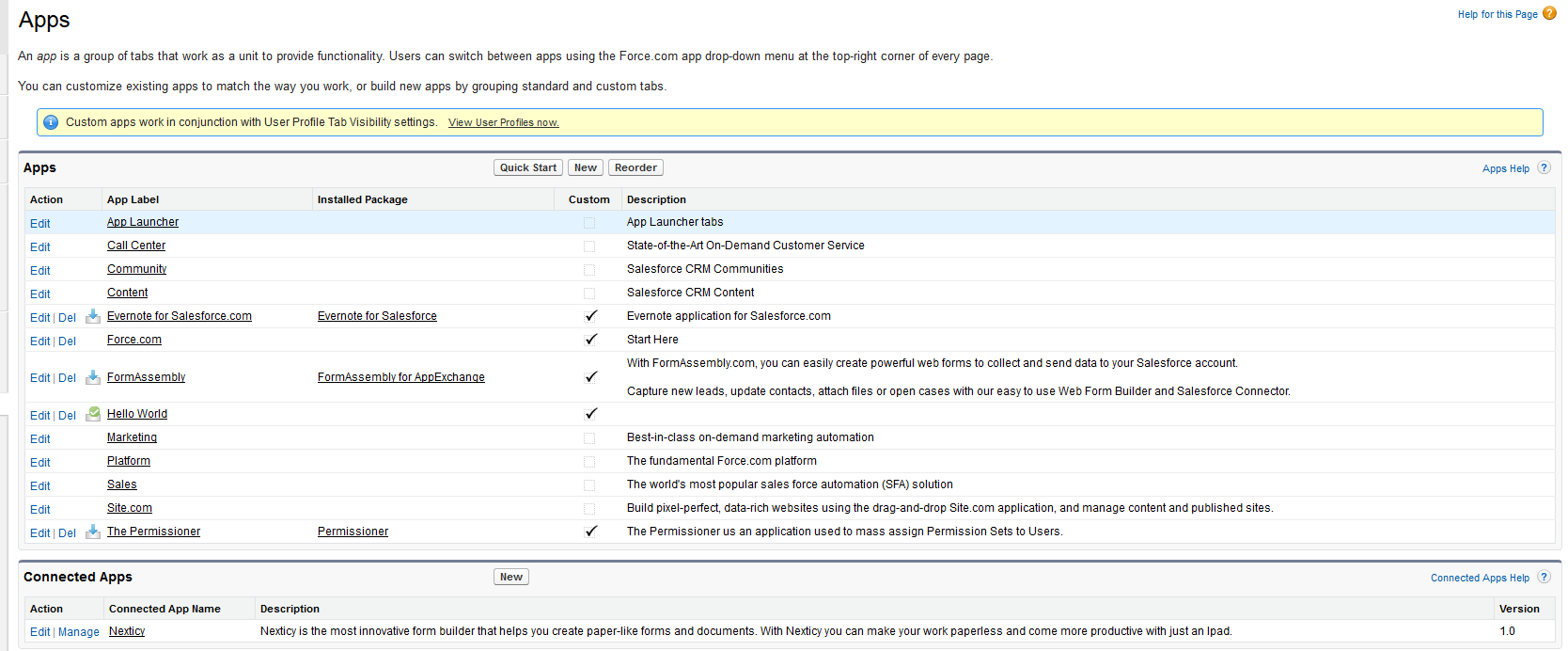
Task: Toggle the Custom checkbox for App Launcher
Action: [589, 223]
